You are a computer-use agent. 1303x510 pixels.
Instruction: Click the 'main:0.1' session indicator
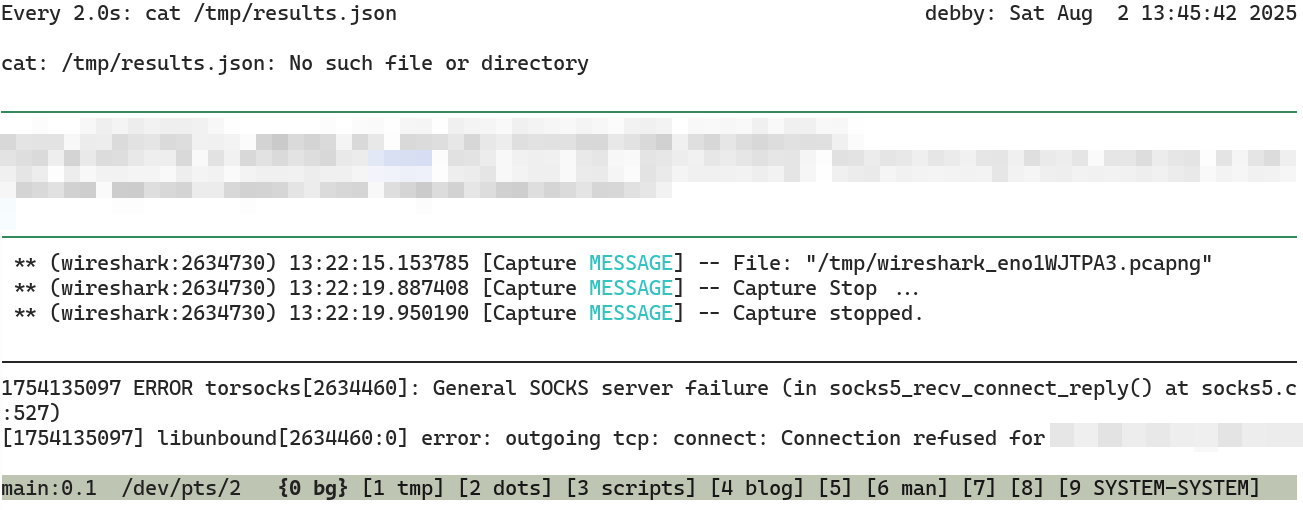pyautogui.click(x=49, y=488)
